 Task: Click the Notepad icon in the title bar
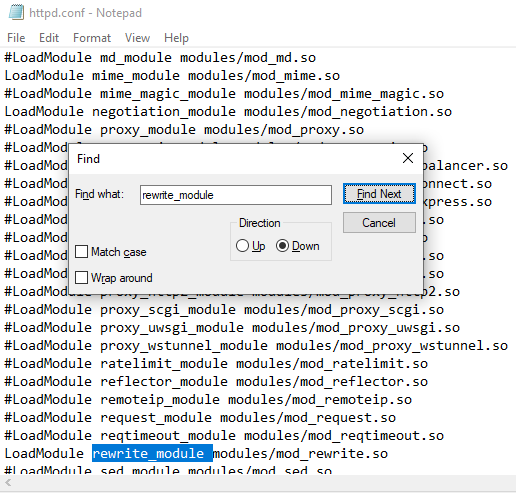pyautogui.click(x=16, y=12)
